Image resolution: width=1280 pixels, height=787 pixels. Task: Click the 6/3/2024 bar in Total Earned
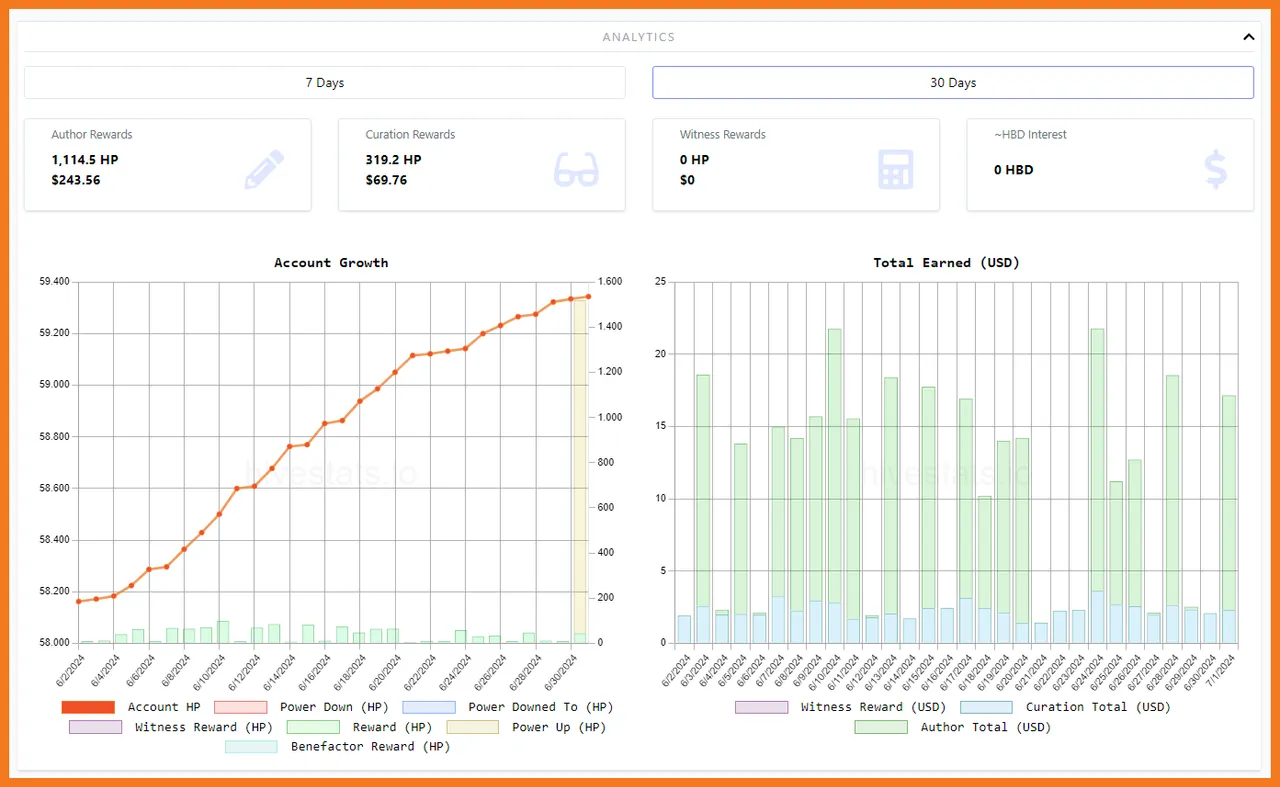coord(703,509)
